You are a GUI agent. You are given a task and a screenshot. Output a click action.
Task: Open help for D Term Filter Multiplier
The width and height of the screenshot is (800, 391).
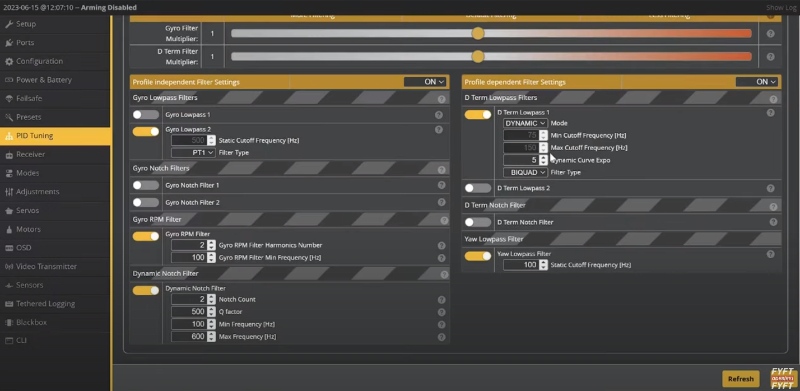click(770, 57)
